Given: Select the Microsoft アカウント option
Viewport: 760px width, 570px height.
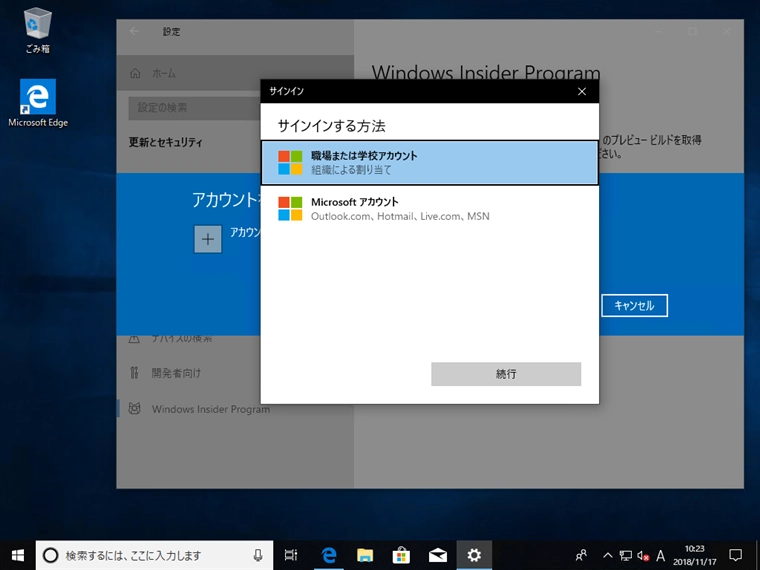Looking at the screenshot, I should (x=429, y=208).
